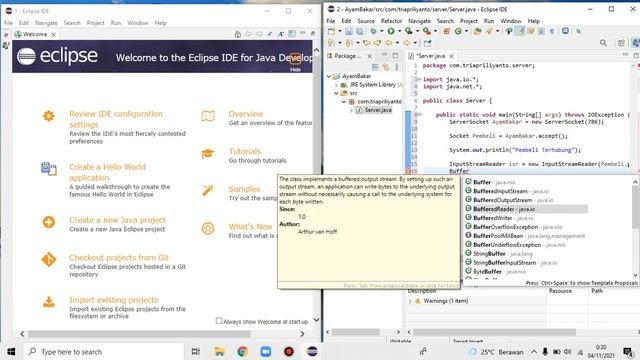Image resolution: width=640 pixels, height=360 pixels.
Task: Expand the Warnings (1 item) row
Action: (x=410, y=301)
